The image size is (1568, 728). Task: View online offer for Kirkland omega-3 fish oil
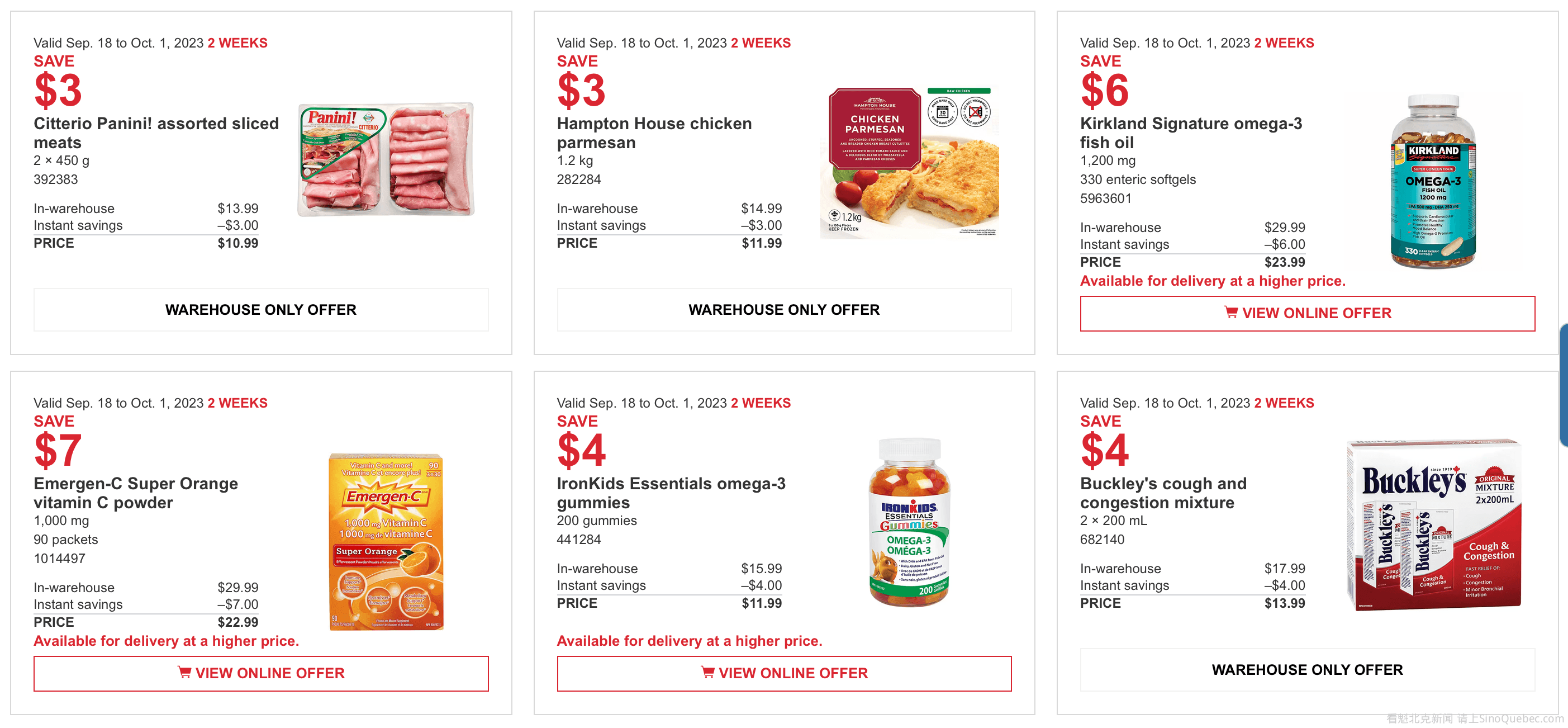coord(1307,313)
